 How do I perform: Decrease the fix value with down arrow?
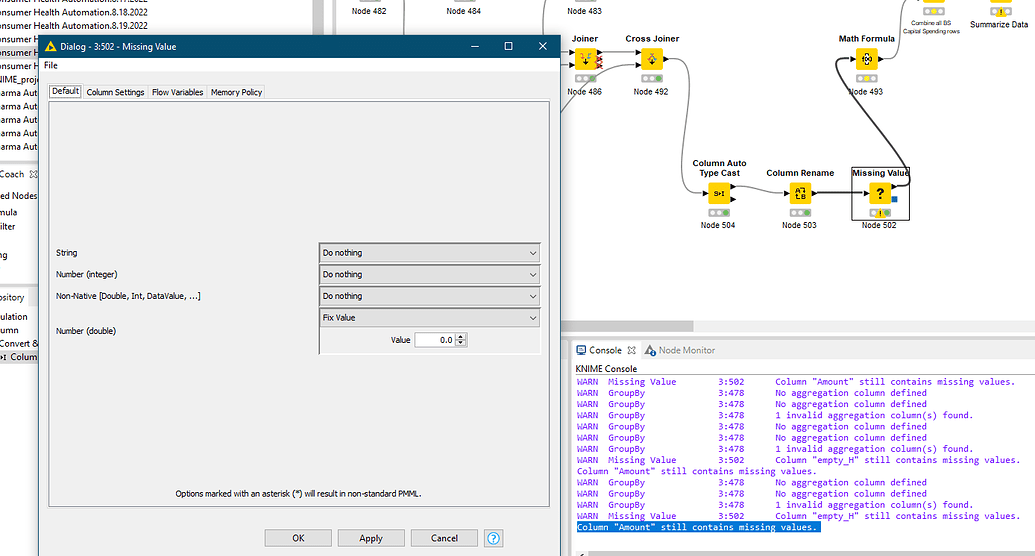tap(461, 343)
